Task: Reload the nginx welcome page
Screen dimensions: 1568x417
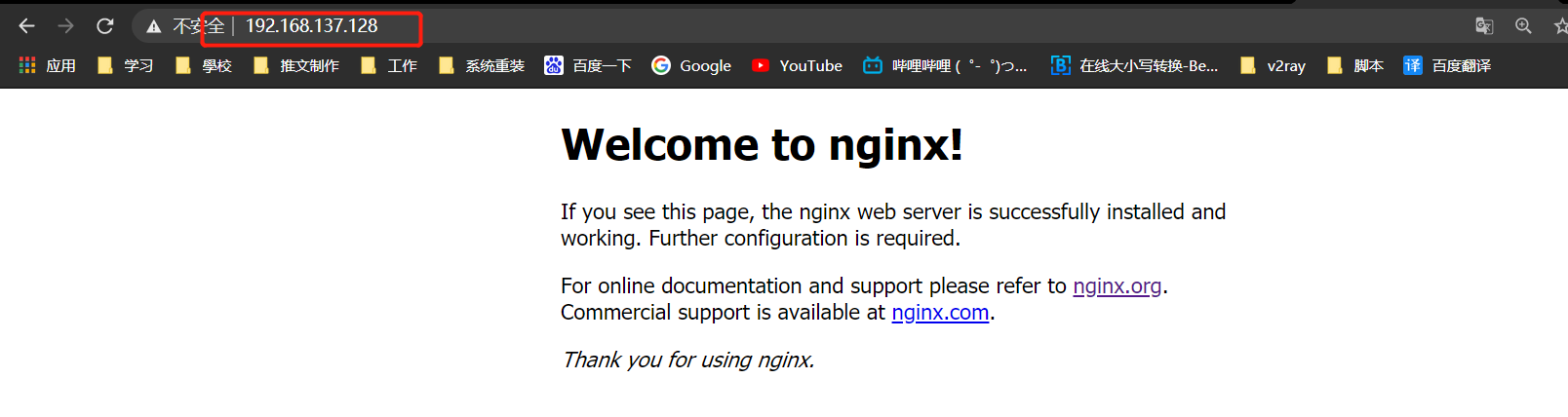Action: coord(104,26)
